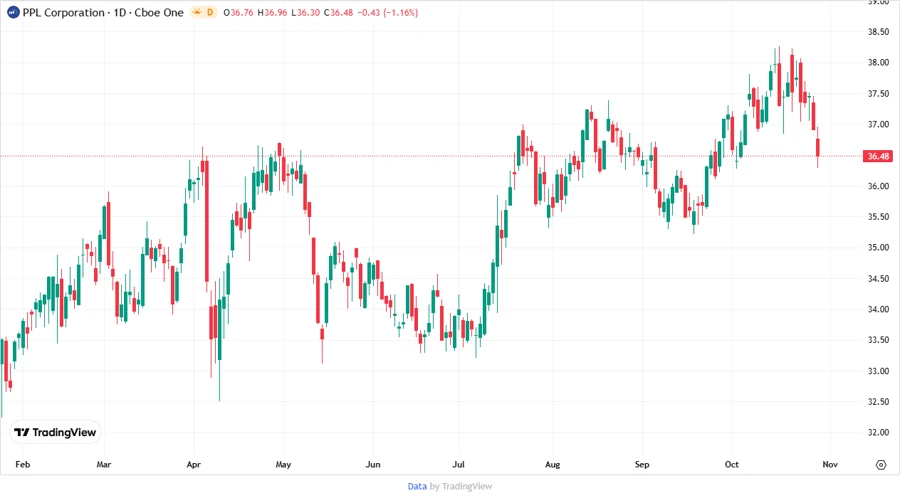Viewport: 900px width, 498px height.
Task: Click the 34.50 price axis label
Action: [878, 278]
